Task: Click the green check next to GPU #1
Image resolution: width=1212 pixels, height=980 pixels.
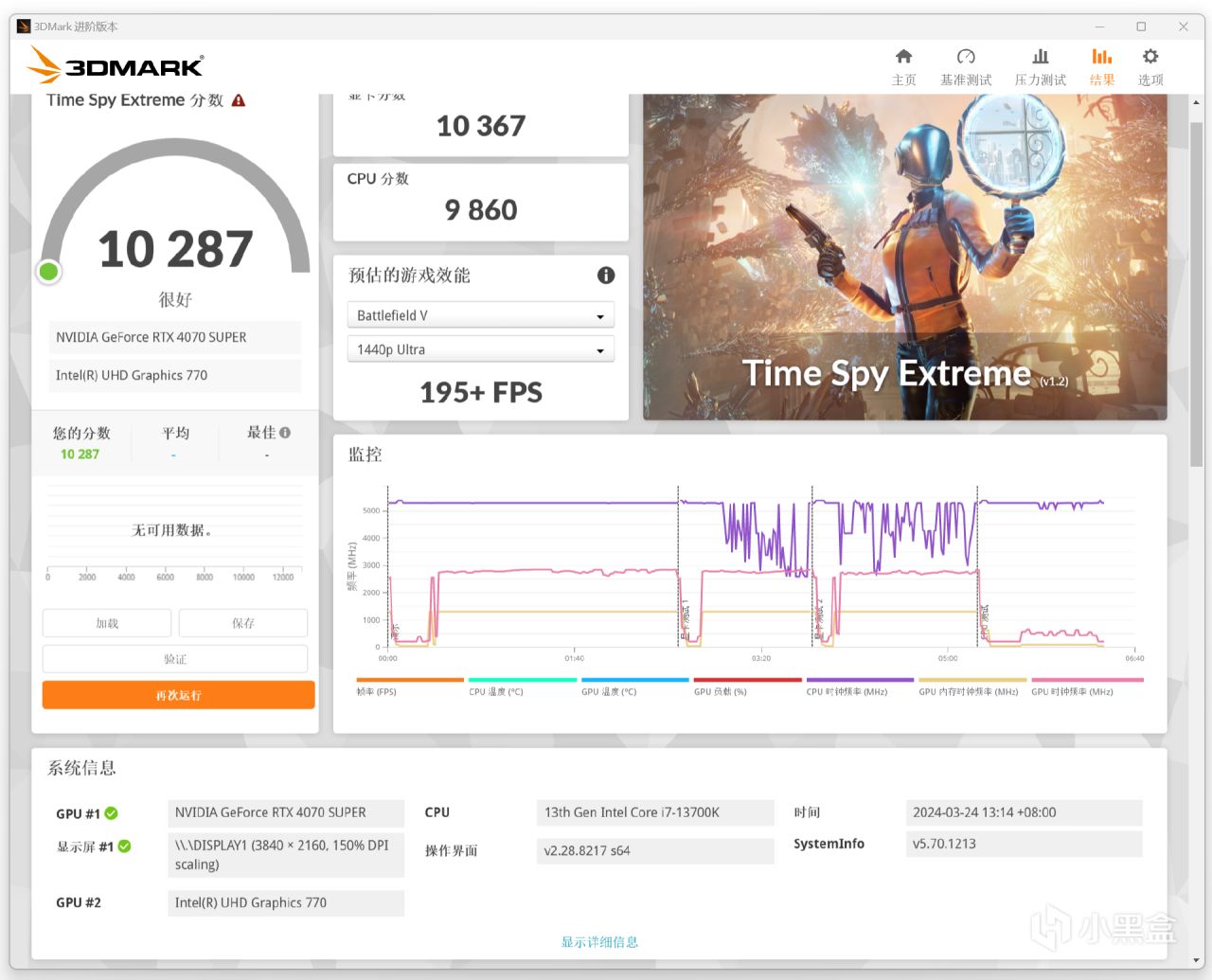Action: pyautogui.click(x=112, y=813)
